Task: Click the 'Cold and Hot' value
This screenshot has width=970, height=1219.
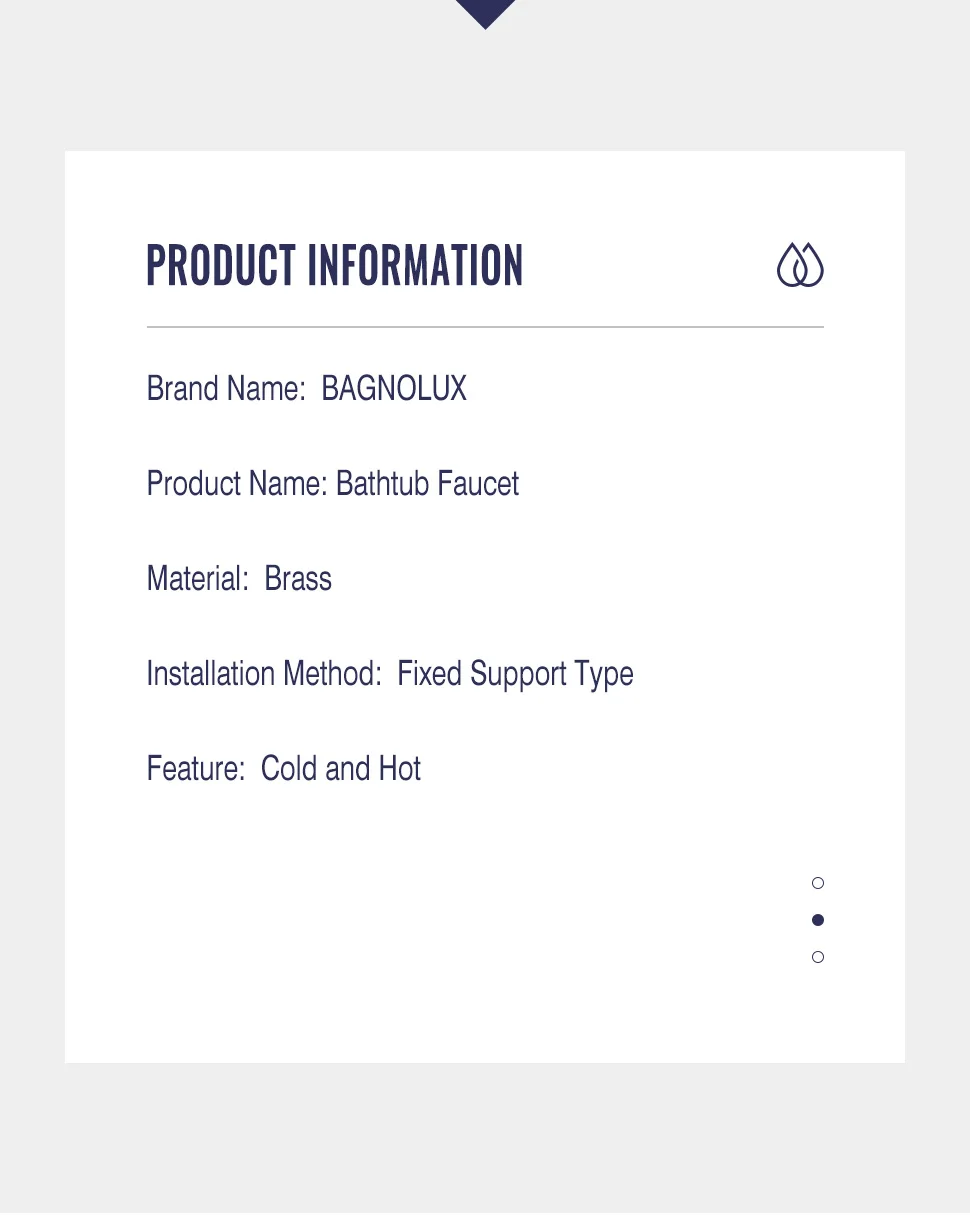Action: click(341, 769)
